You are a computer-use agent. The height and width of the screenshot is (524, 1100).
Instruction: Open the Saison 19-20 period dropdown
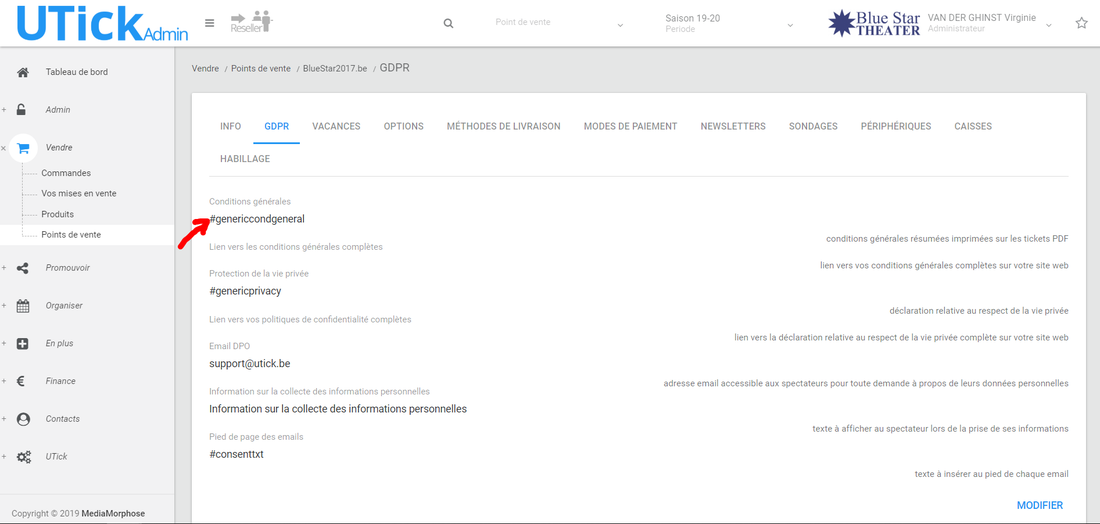pos(728,23)
